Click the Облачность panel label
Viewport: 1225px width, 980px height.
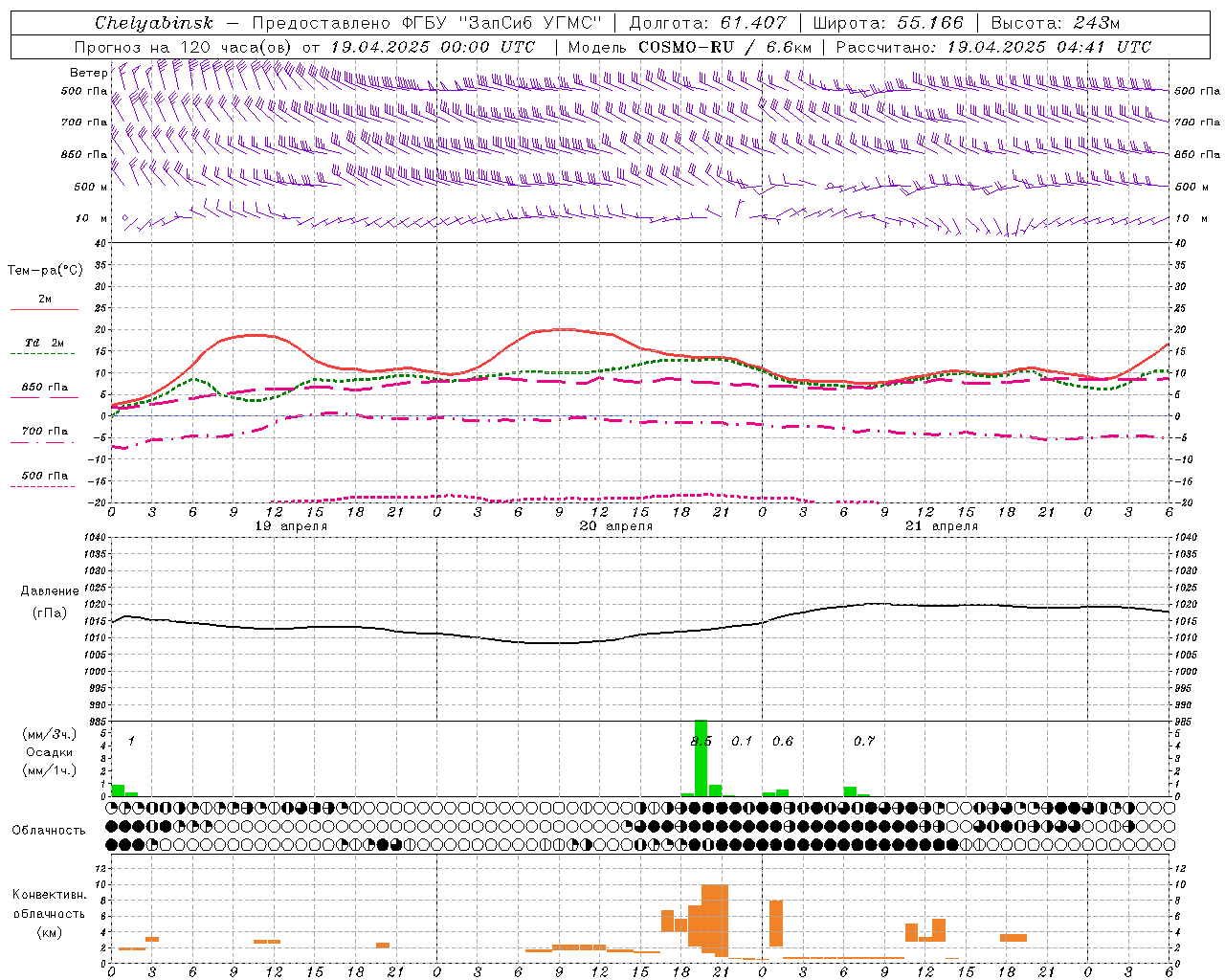pos(49,831)
